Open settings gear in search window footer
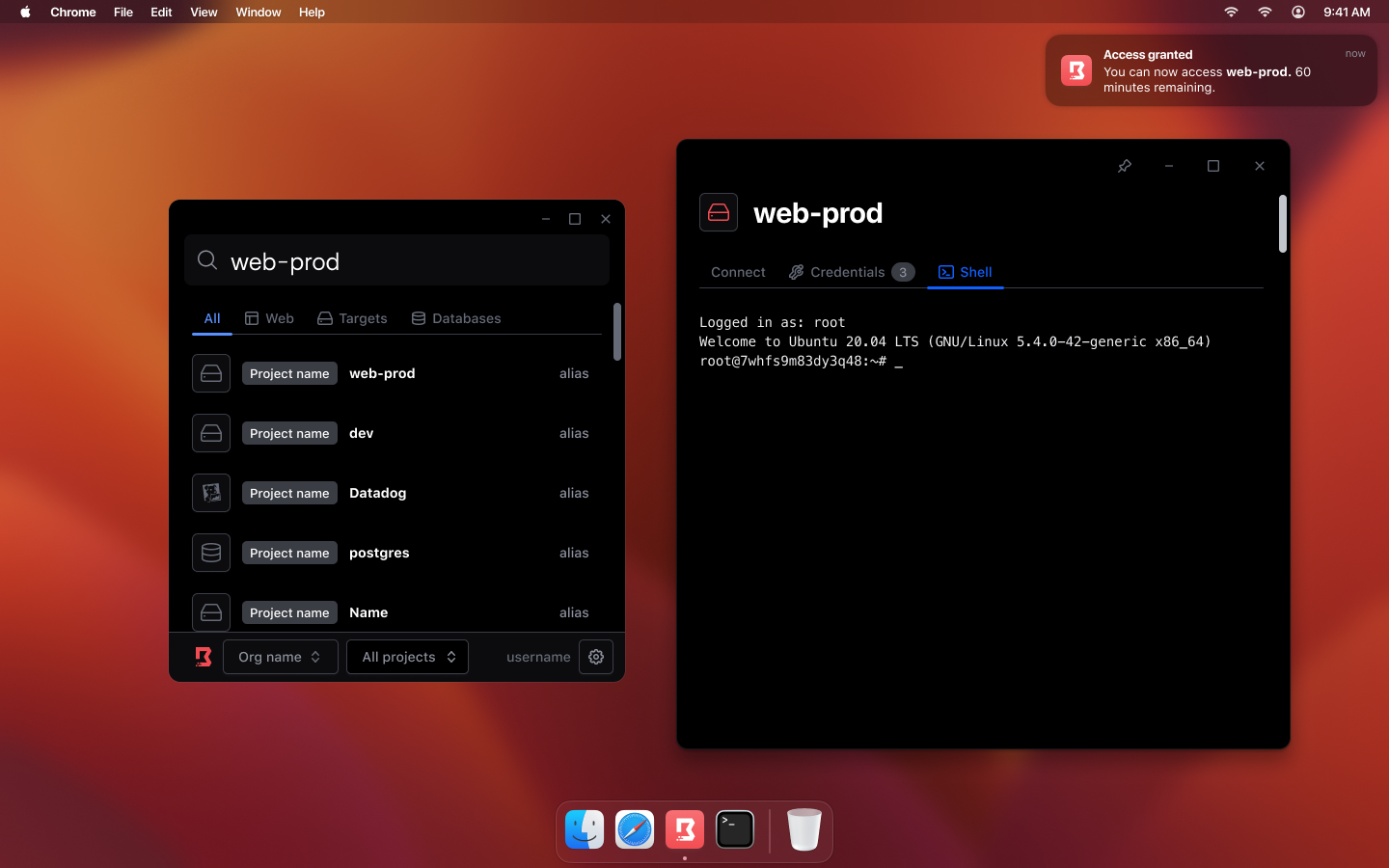The height and width of the screenshot is (868, 1389). click(596, 657)
